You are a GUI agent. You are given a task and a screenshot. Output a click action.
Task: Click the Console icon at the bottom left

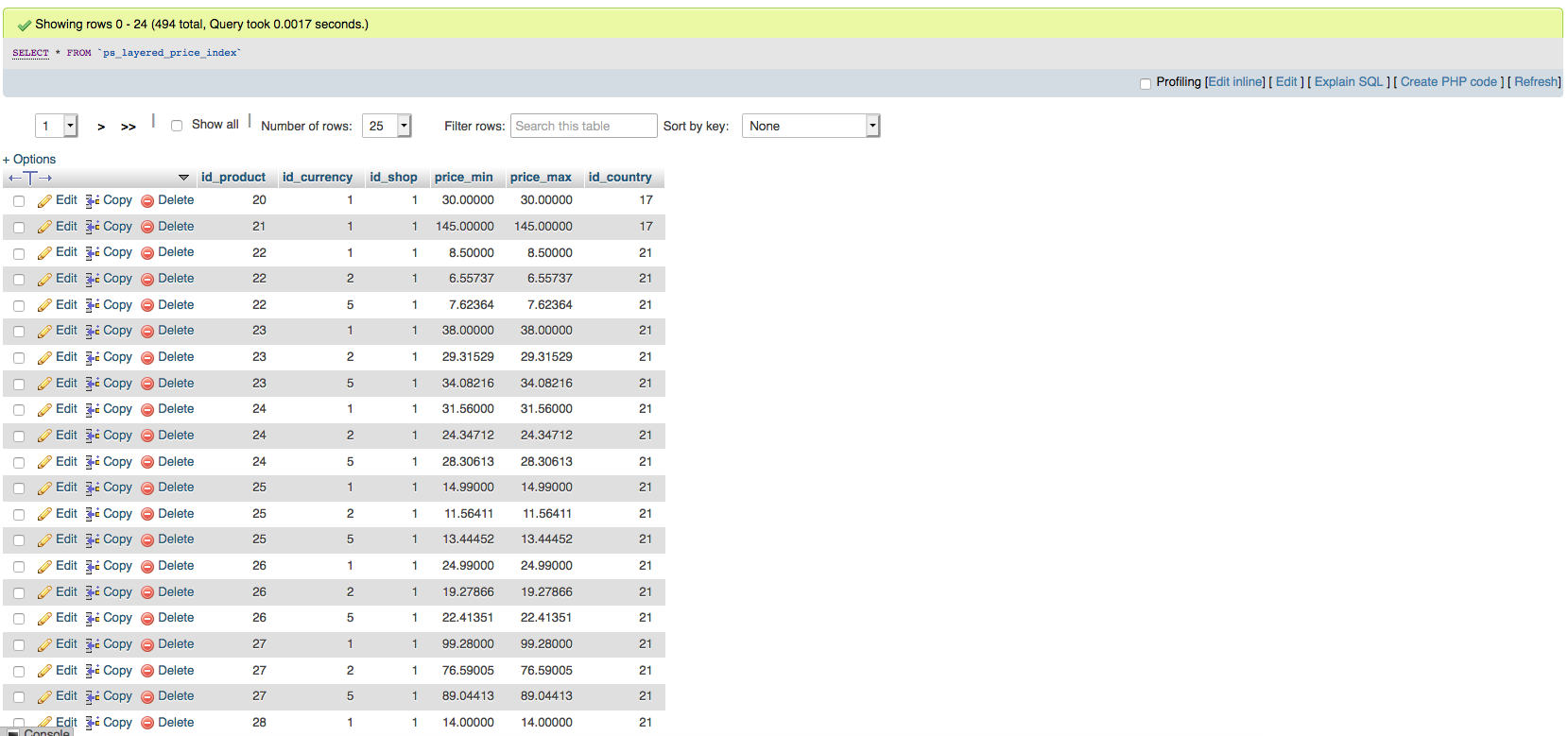tap(13, 732)
